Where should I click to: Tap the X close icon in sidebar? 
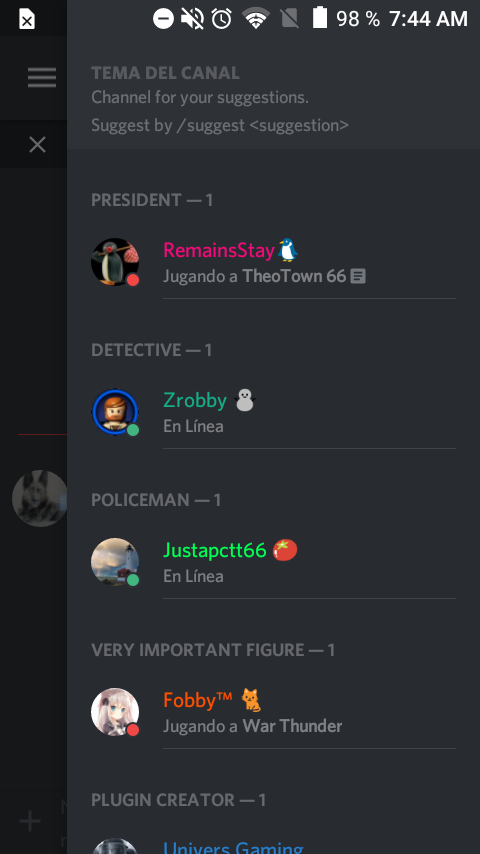point(37,144)
